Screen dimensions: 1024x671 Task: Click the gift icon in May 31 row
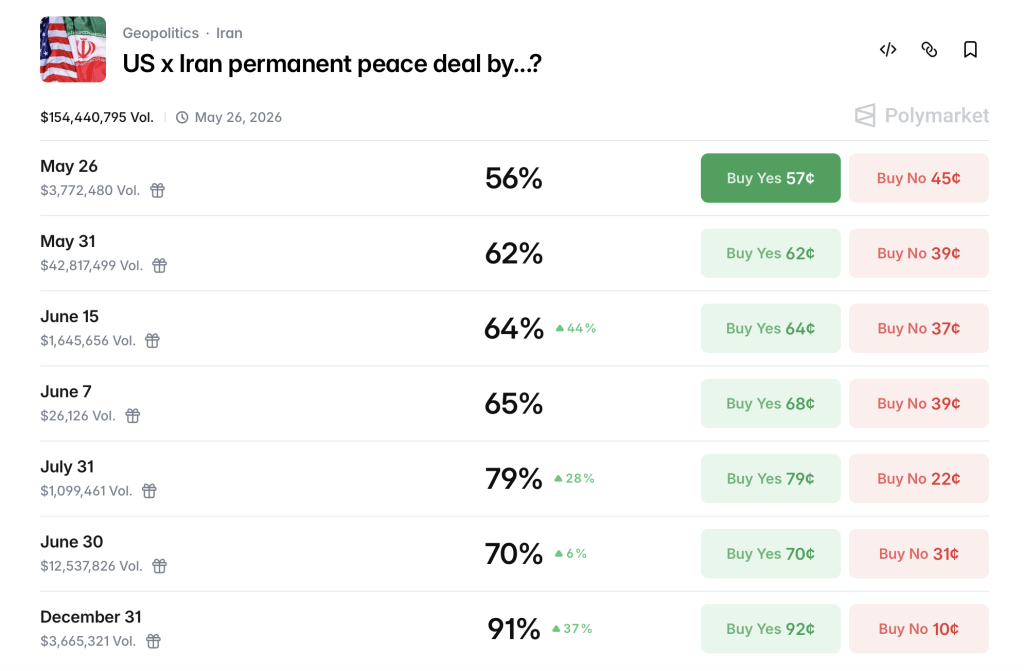pyautogui.click(x=159, y=265)
